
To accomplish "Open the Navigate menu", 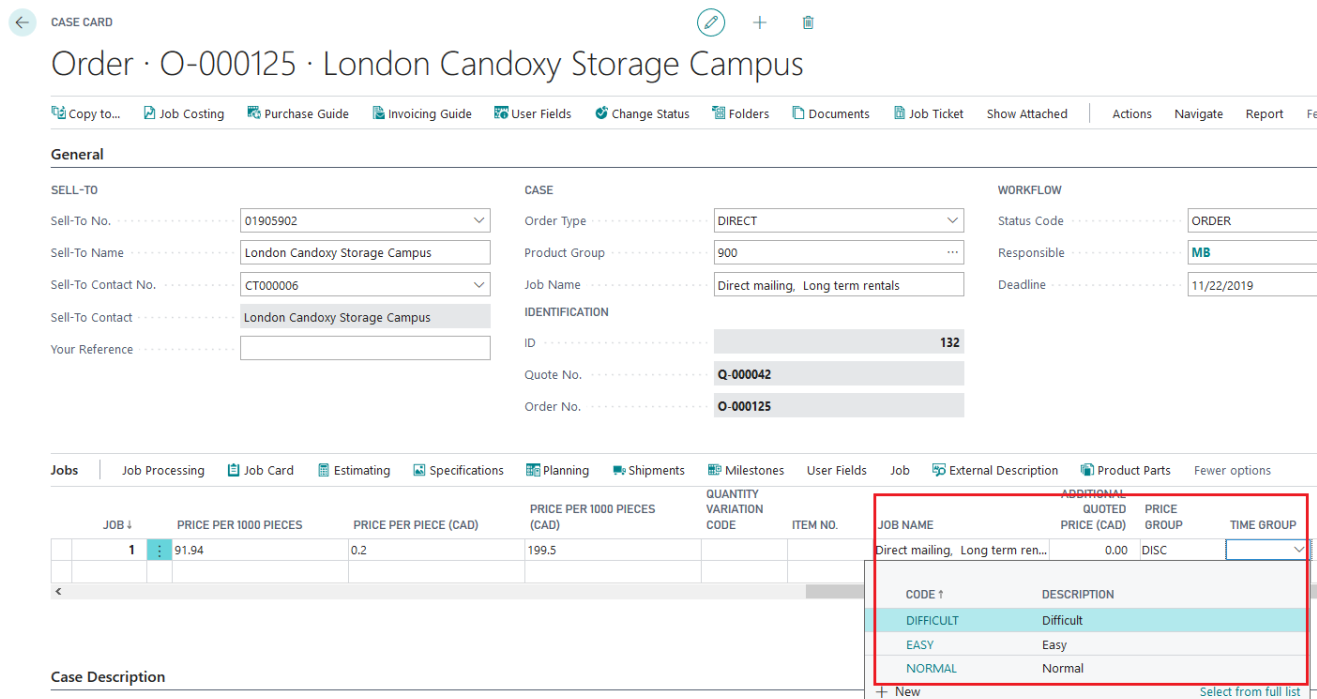I will point(1198,114).
